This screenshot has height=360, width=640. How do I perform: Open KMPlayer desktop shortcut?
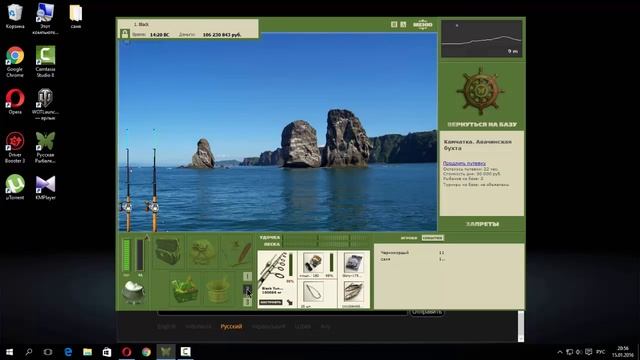point(45,187)
